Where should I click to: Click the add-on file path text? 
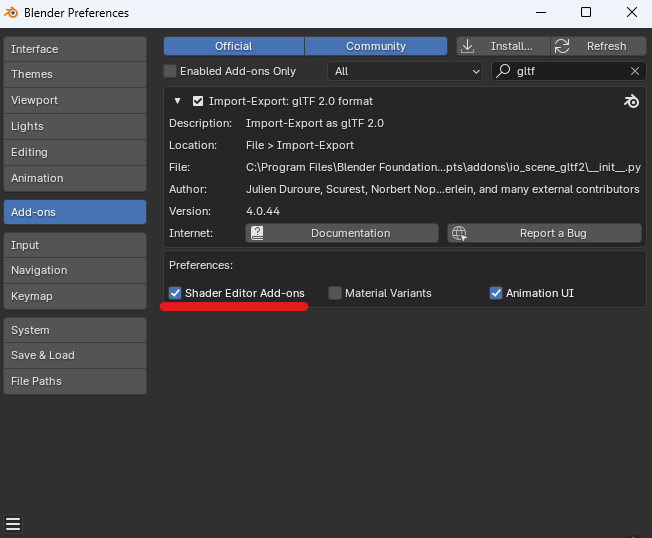(x=443, y=168)
